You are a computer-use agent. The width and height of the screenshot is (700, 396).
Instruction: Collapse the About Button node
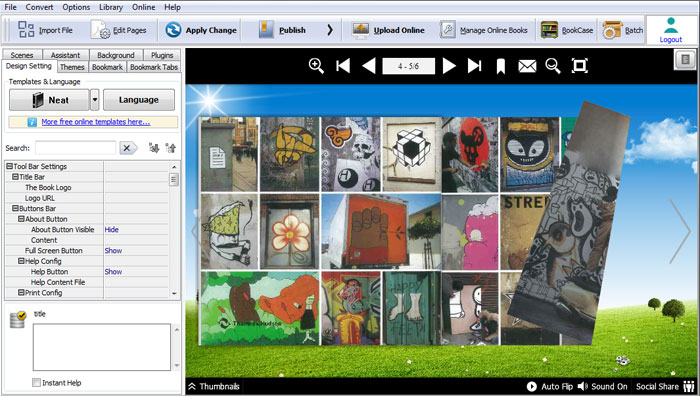[21, 219]
